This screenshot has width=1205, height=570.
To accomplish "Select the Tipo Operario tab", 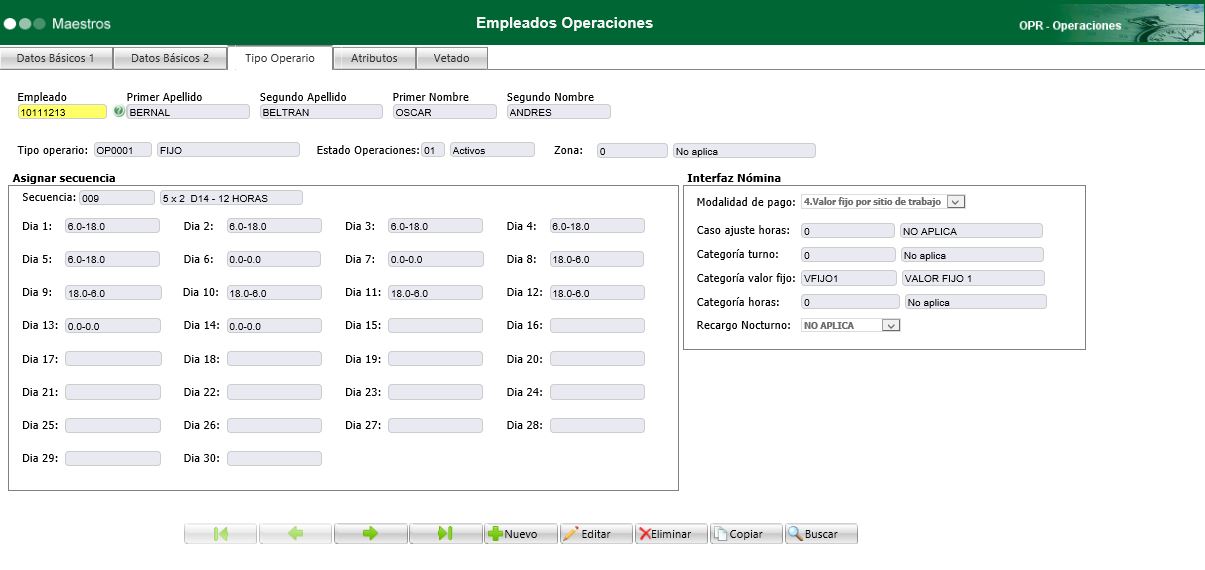I will (280, 58).
